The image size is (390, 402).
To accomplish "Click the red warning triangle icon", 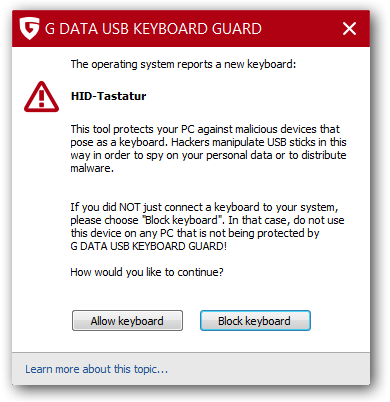I will pos(41,97).
